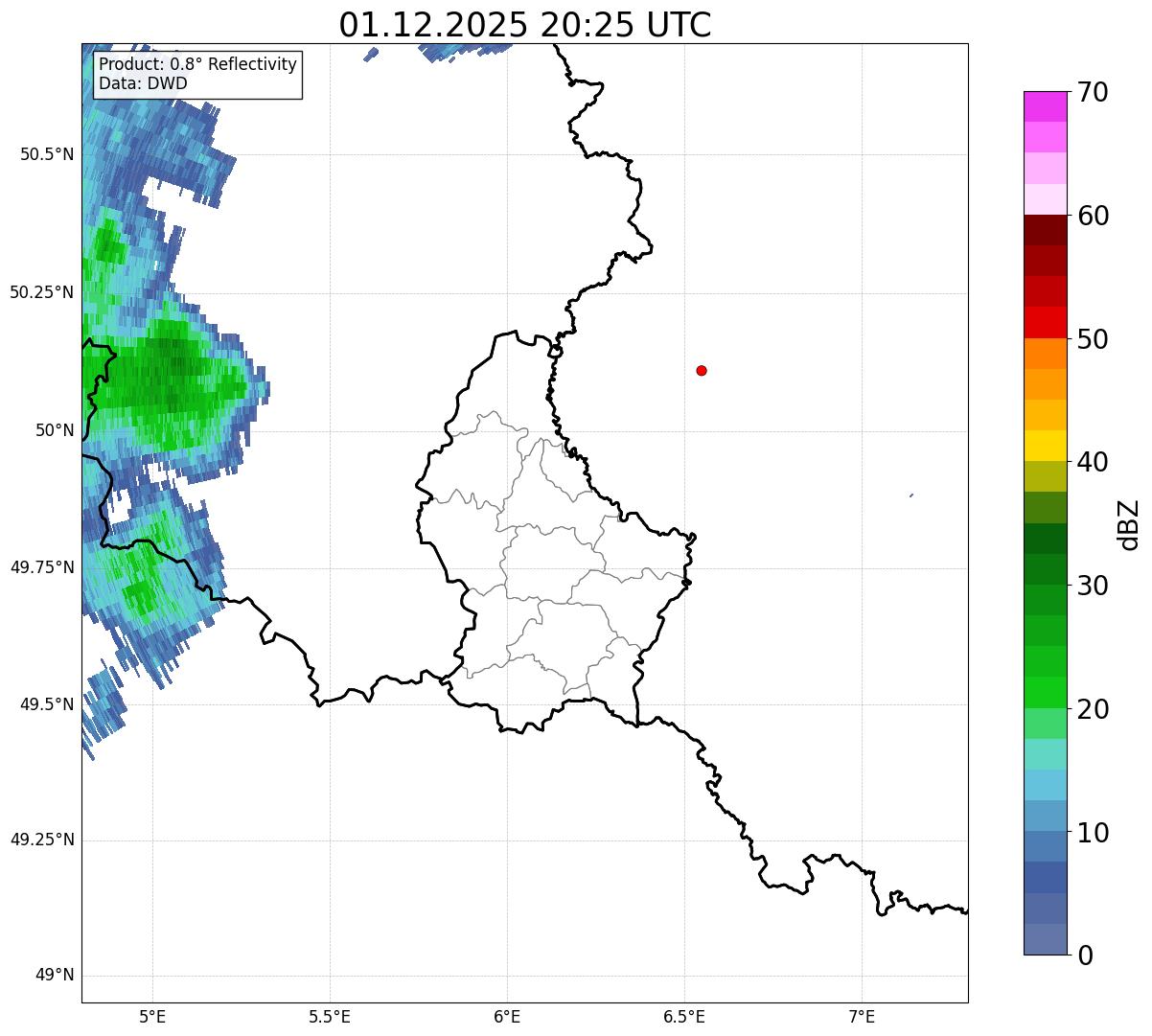Screen dimensions: 1152x1036
Task: Click the 7°E longitude label
Action: (x=862, y=1017)
